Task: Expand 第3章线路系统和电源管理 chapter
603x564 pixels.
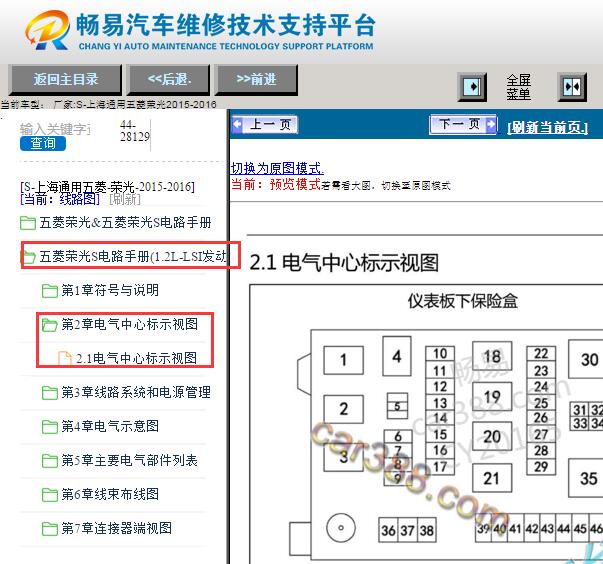Action: tap(136, 392)
